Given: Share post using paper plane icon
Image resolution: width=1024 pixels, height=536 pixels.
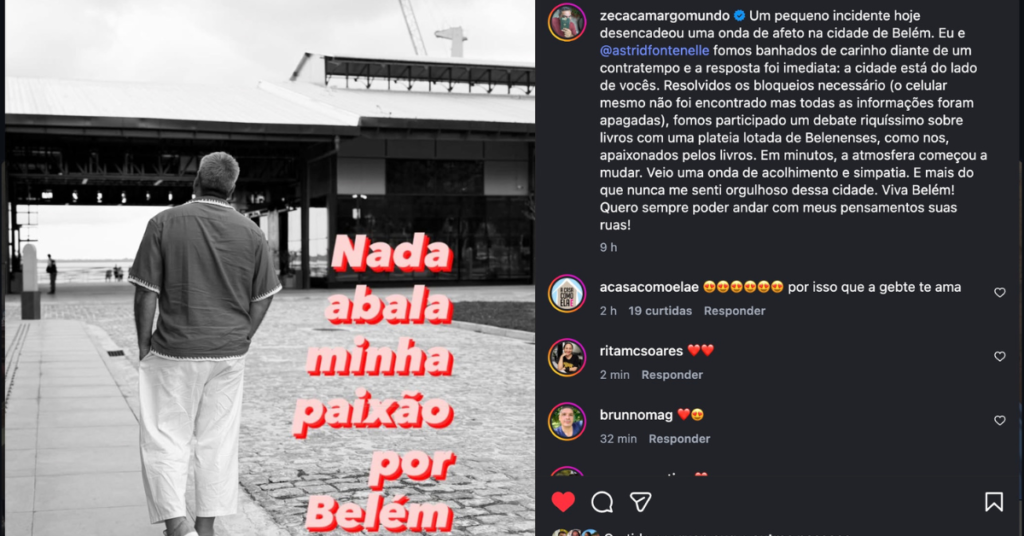Looking at the screenshot, I should [x=640, y=501].
